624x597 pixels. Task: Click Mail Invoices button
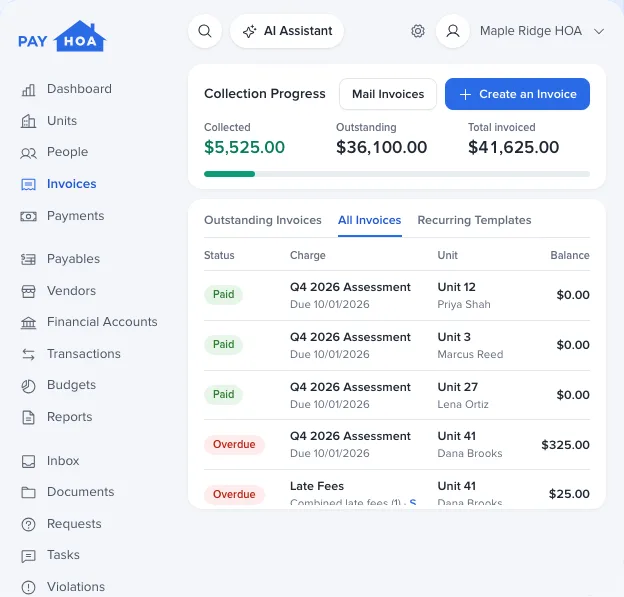click(388, 94)
